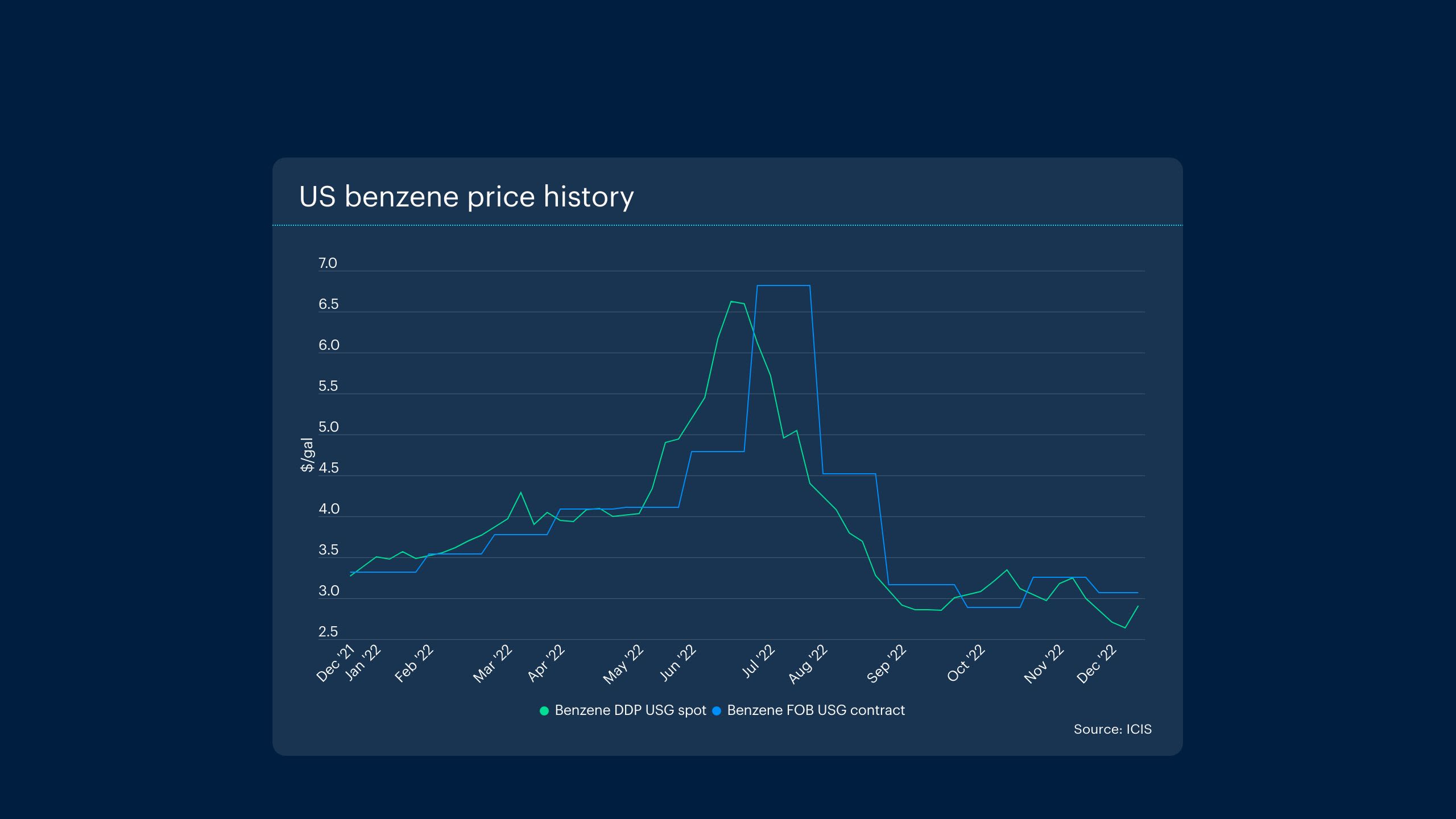Click the green spot line's June peak
This screenshot has height=819, width=1456.
731,301
